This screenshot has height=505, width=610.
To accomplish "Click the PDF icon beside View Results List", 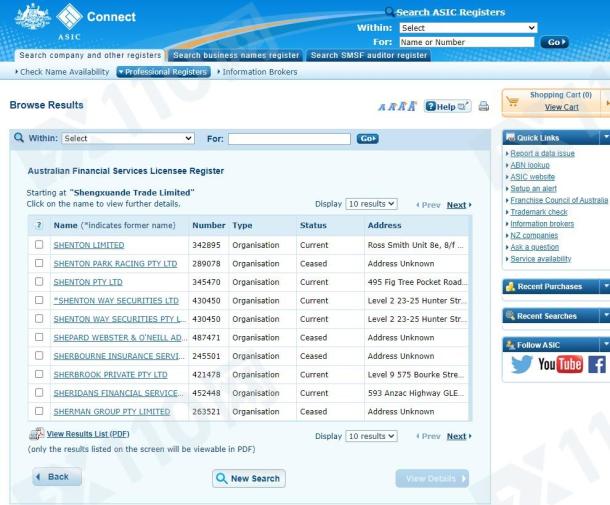I will [37, 433].
